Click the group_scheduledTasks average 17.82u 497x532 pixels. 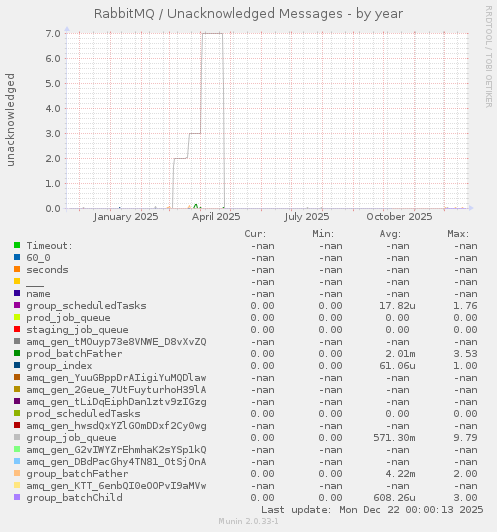click(397, 306)
